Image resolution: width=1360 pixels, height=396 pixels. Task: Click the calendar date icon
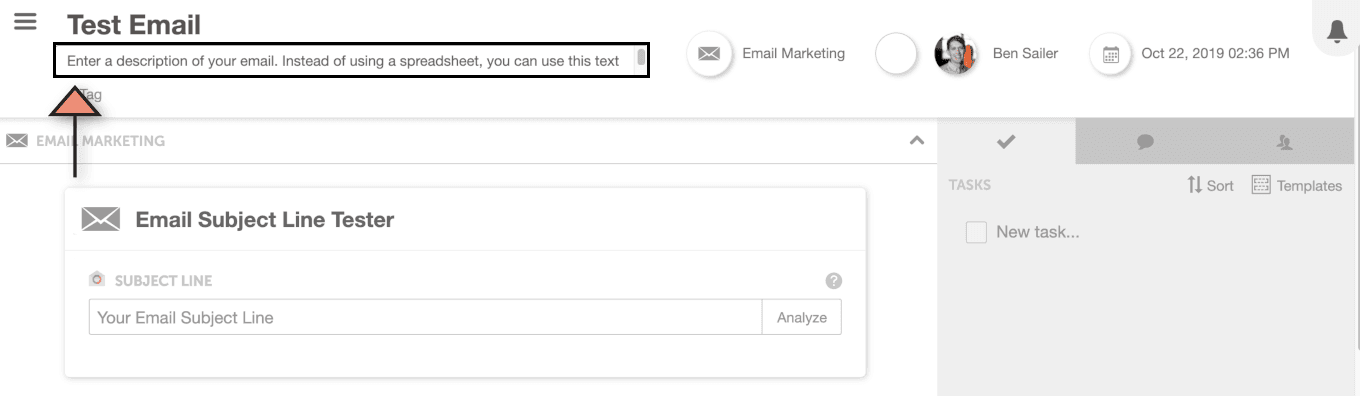point(1111,54)
